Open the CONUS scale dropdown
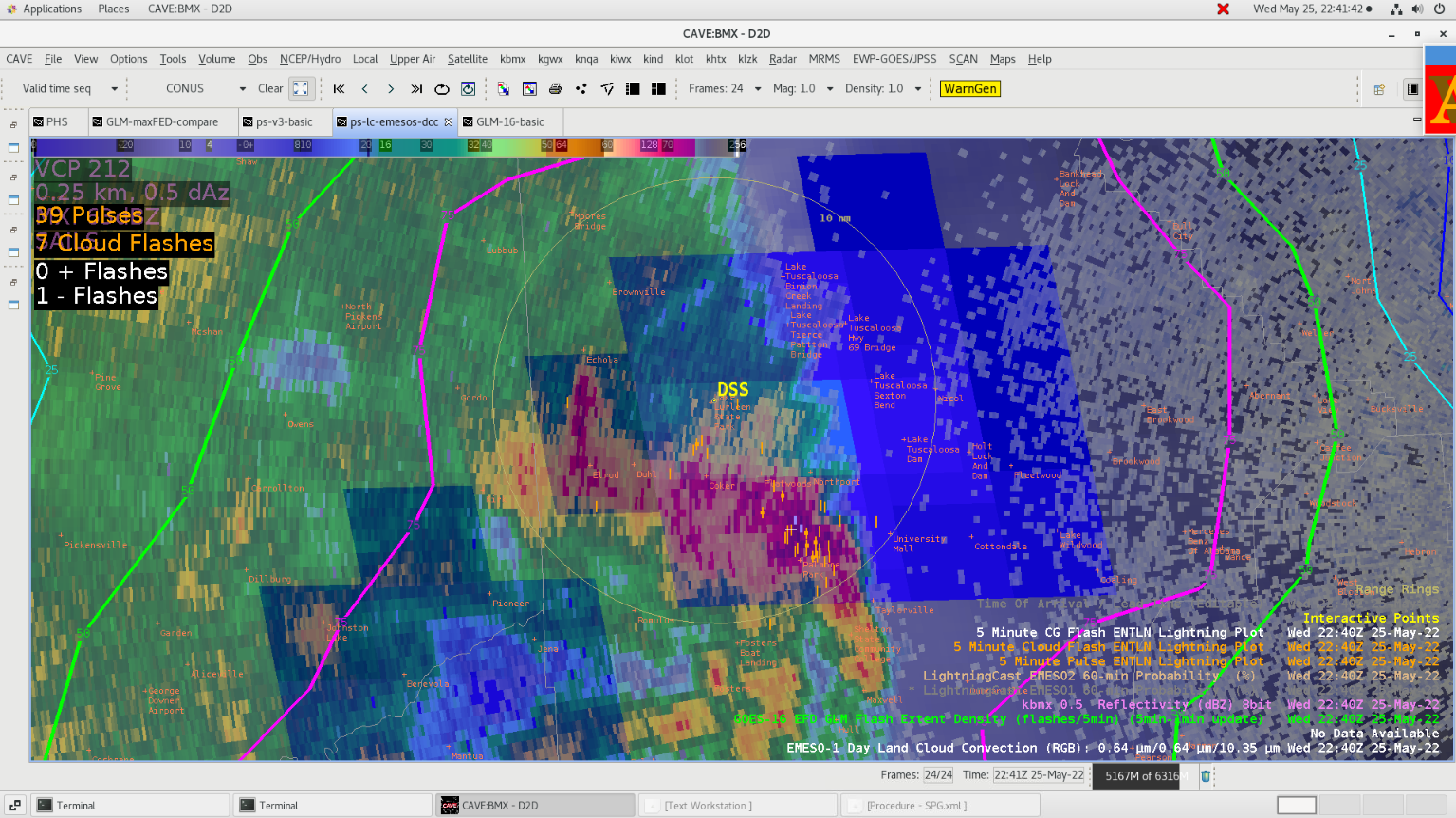Screen dimensions: 1456x818 (x=203, y=88)
